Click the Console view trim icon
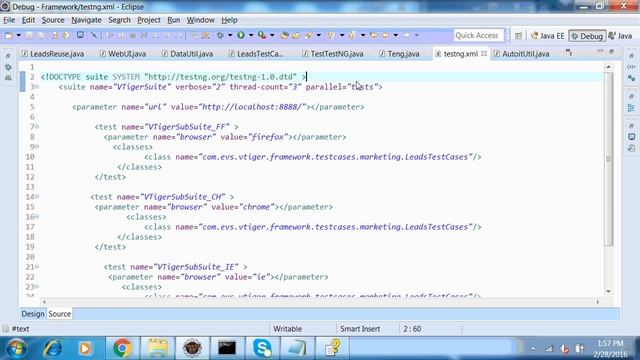 pos(631,137)
